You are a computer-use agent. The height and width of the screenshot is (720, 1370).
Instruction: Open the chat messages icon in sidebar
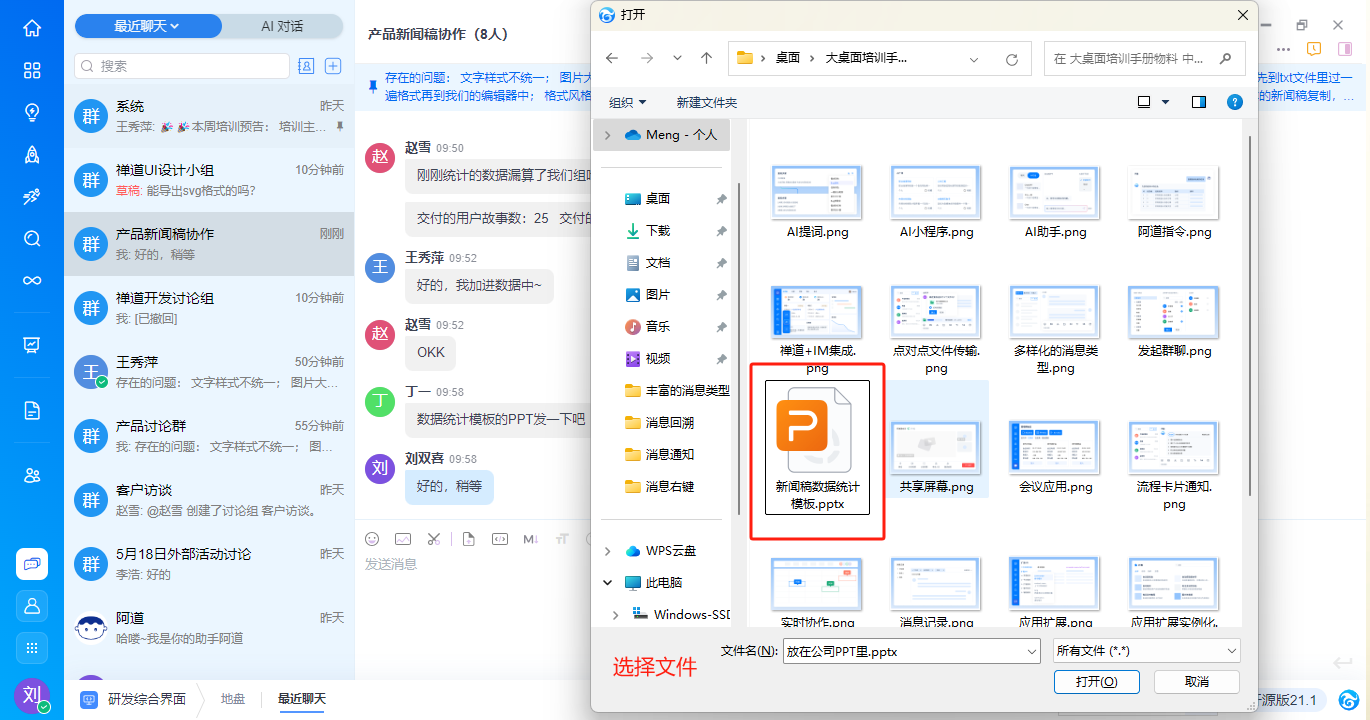click(x=32, y=564)
